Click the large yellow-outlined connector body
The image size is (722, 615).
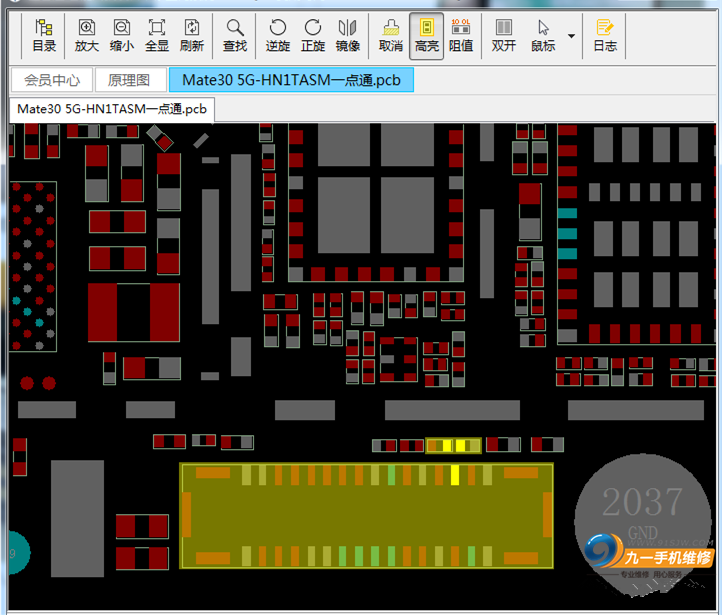[x=367, y=516]
